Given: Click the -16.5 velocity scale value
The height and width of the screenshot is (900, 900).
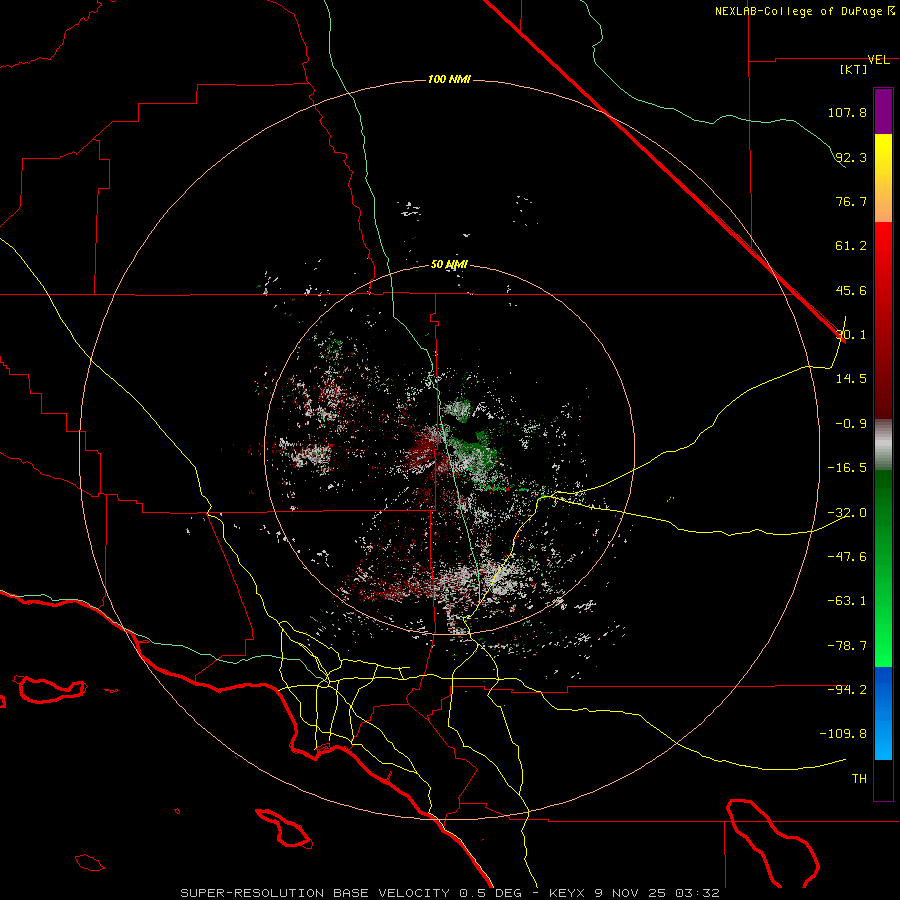Looking at the screenshot, I should (847, 468).
